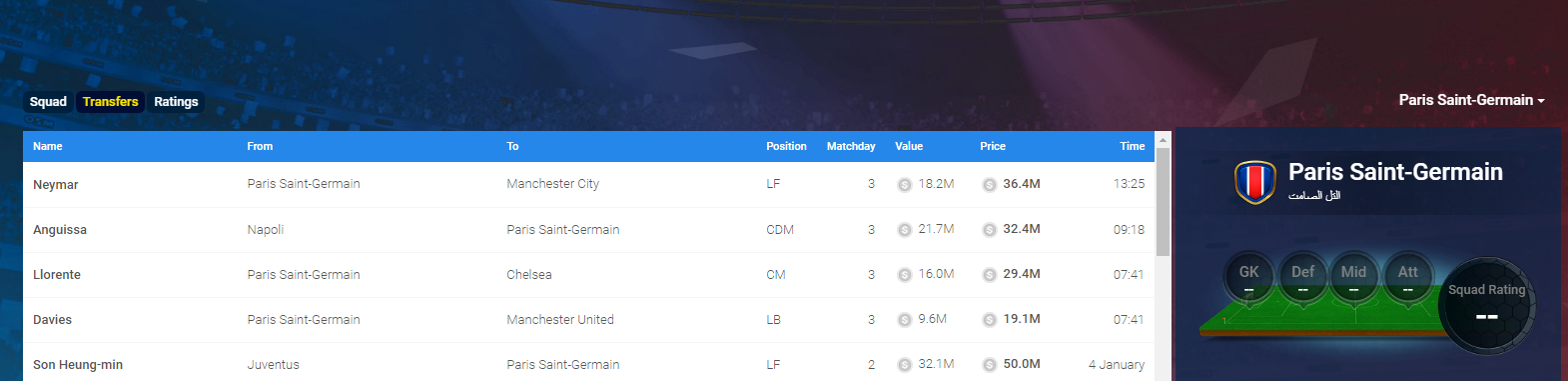
Task: Click the scrollbar up arrow of transfers table
Action: 1163,140
